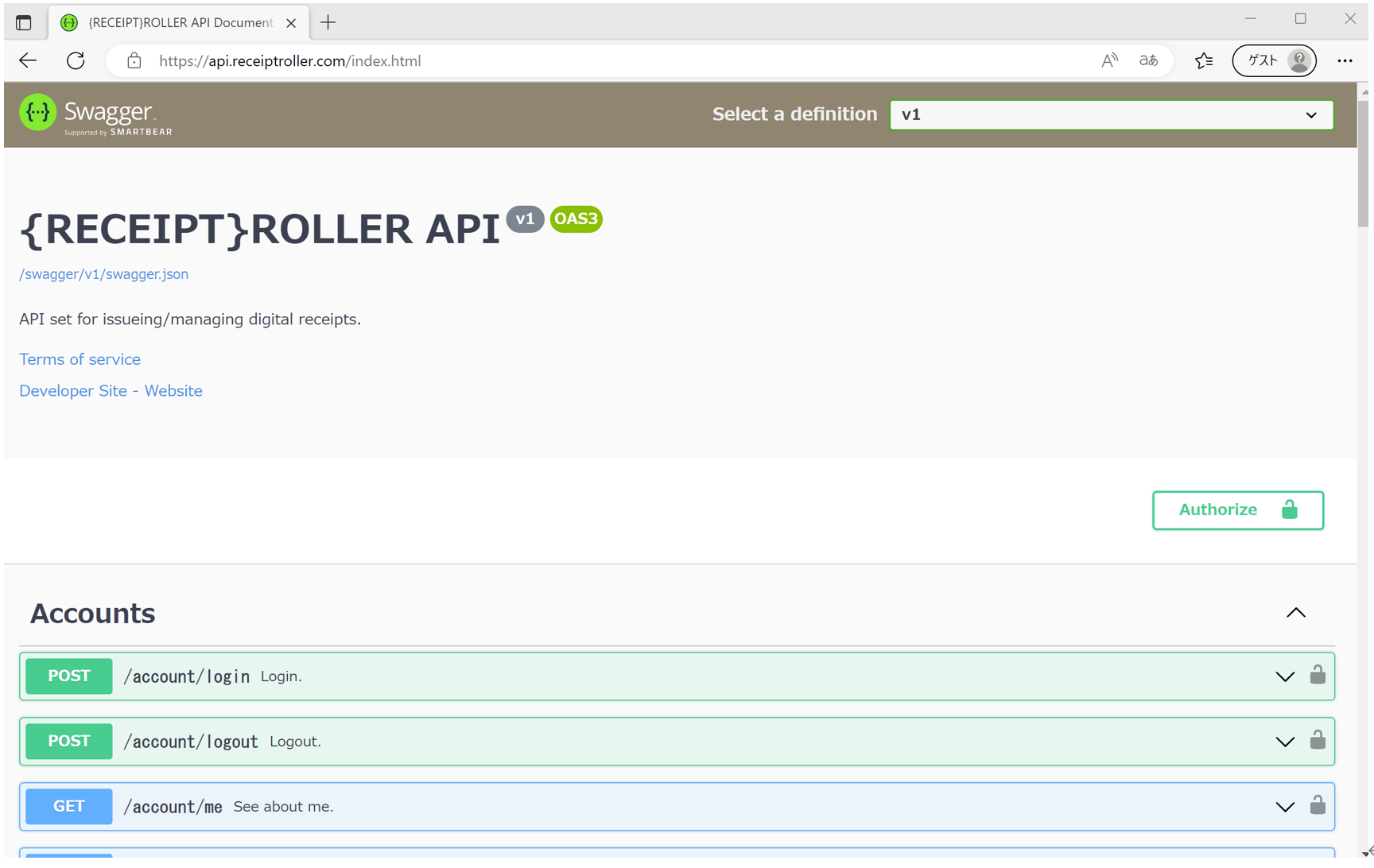Click the lock icon on /account/me row
This screenshot has width=1374, height=868.
[1318, 805]
